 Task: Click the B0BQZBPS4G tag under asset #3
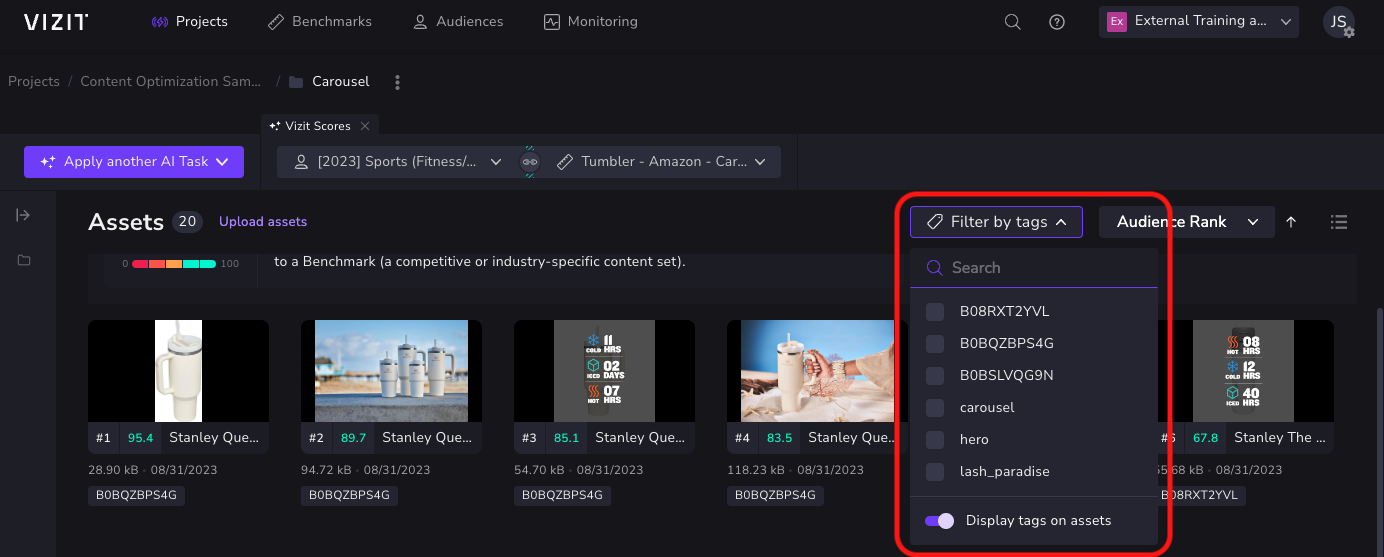[x=562, y=495]
